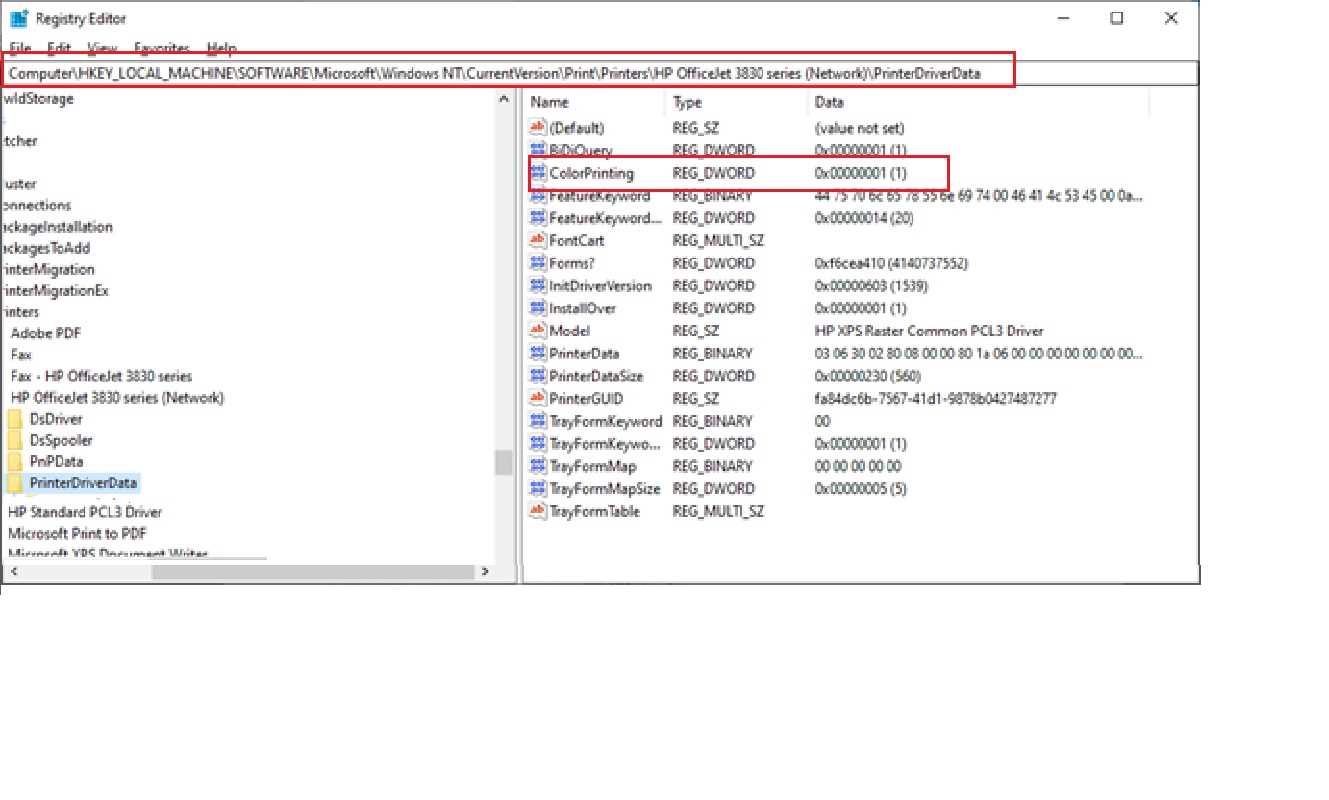
Task: Open the Favorites menu
Action: 162,48
